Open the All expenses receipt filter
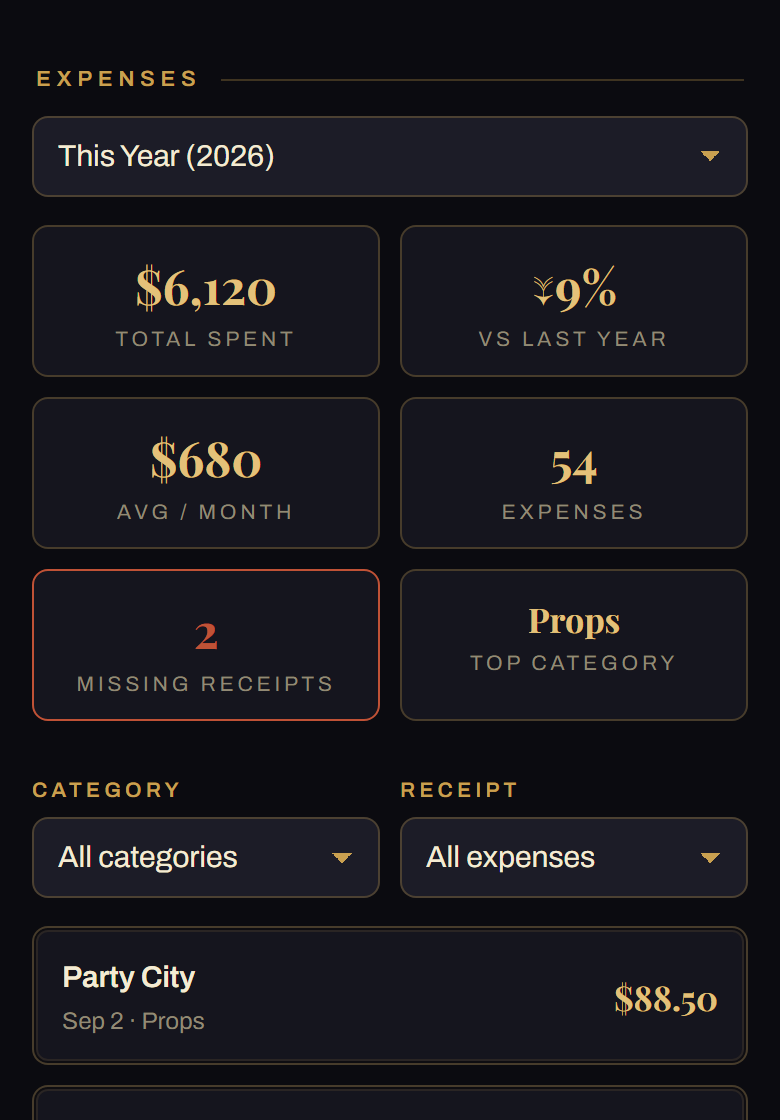Viewport: 780px width, 1120px height. tap(574, 857)
